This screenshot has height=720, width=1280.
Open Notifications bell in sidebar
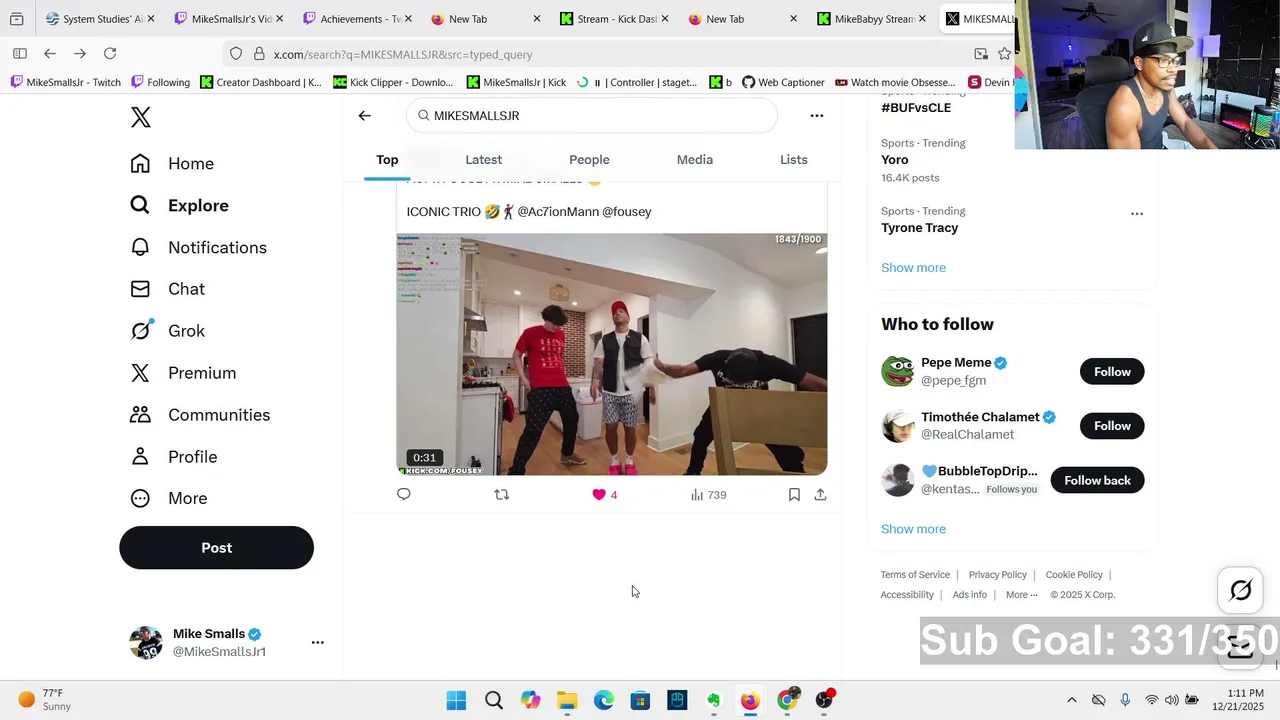pyautogui.click(x=198, y=248)
